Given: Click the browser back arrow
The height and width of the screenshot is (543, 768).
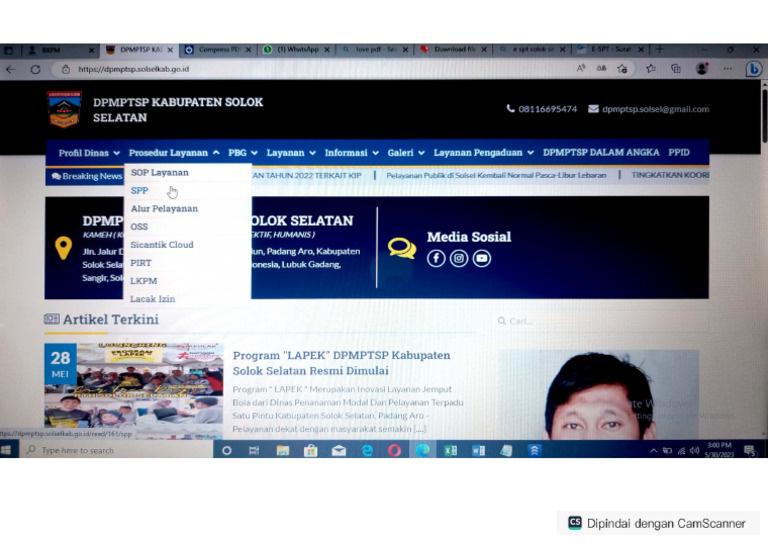Looking at the screenshot, I should [10, 70].
